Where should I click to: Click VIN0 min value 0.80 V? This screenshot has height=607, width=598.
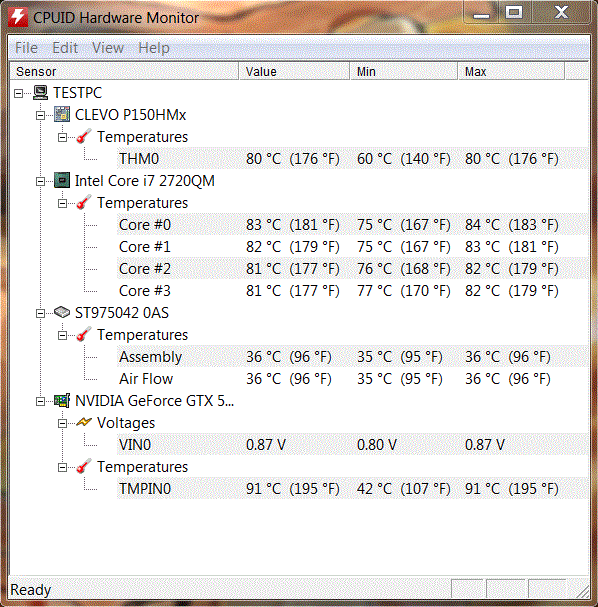click(x=377, y=444)
